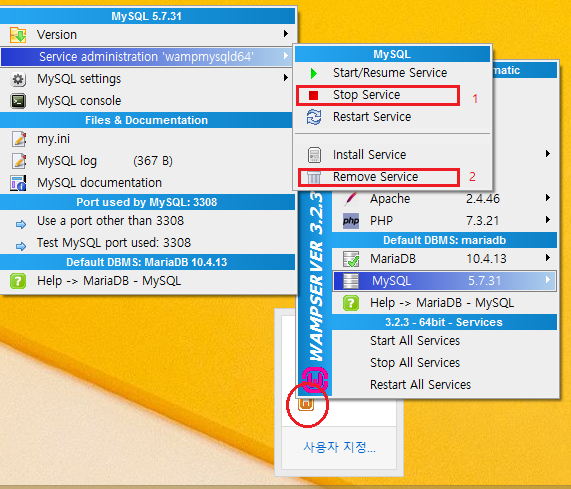Expand Service administration submenu arrow
The image size is (571, 489).
pyautogui.click(x=286, y=56)
